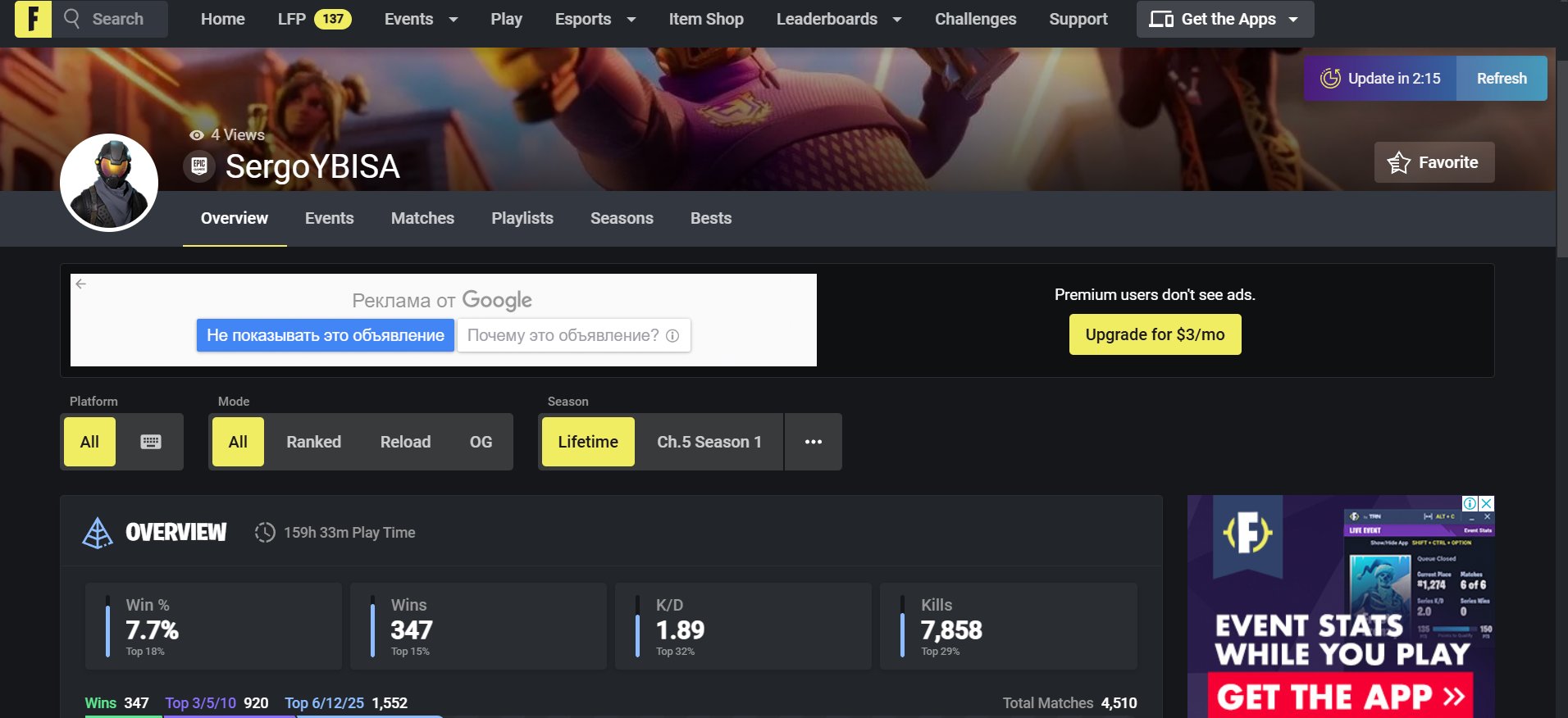Screen dimensions: 1568x718
Task: Open the Challenges page
Action: [975, 19]
